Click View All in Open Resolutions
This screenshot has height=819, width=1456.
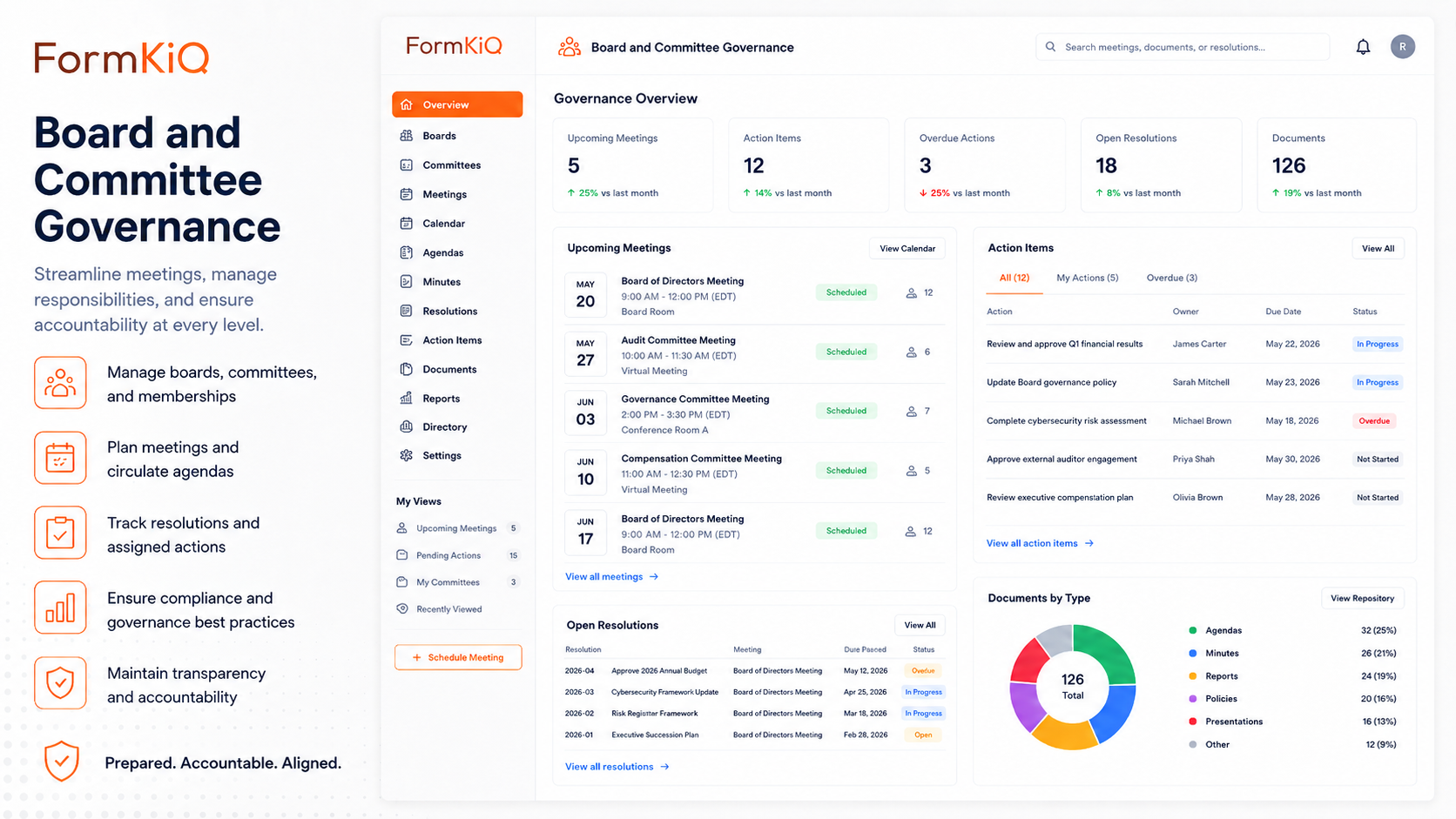[920, 625]
